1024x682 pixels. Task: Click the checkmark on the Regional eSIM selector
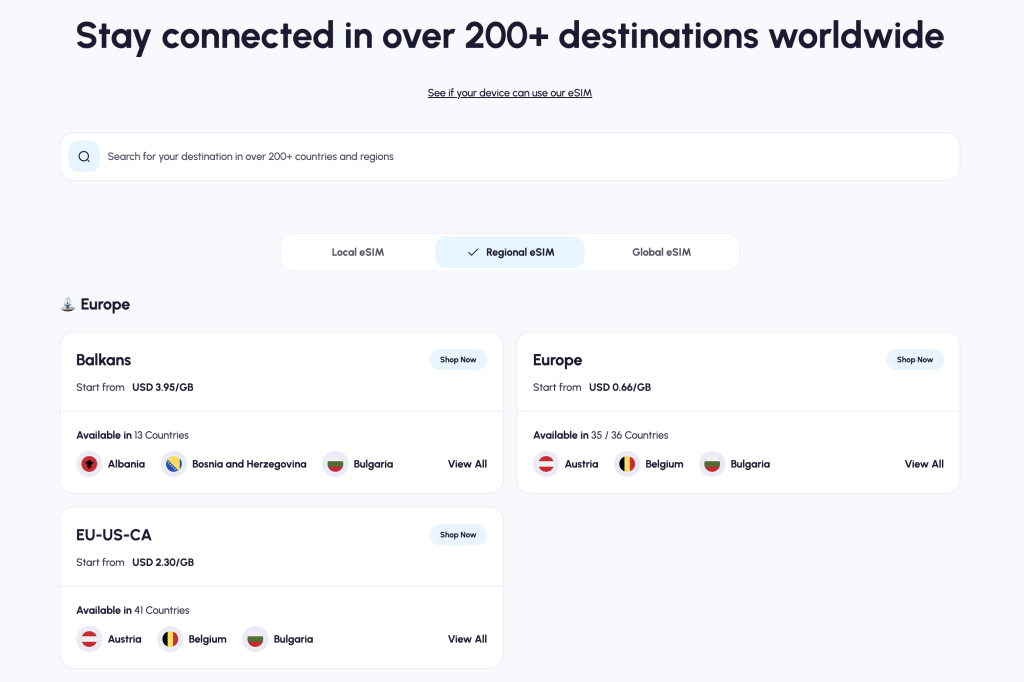(x=472, y=252)
